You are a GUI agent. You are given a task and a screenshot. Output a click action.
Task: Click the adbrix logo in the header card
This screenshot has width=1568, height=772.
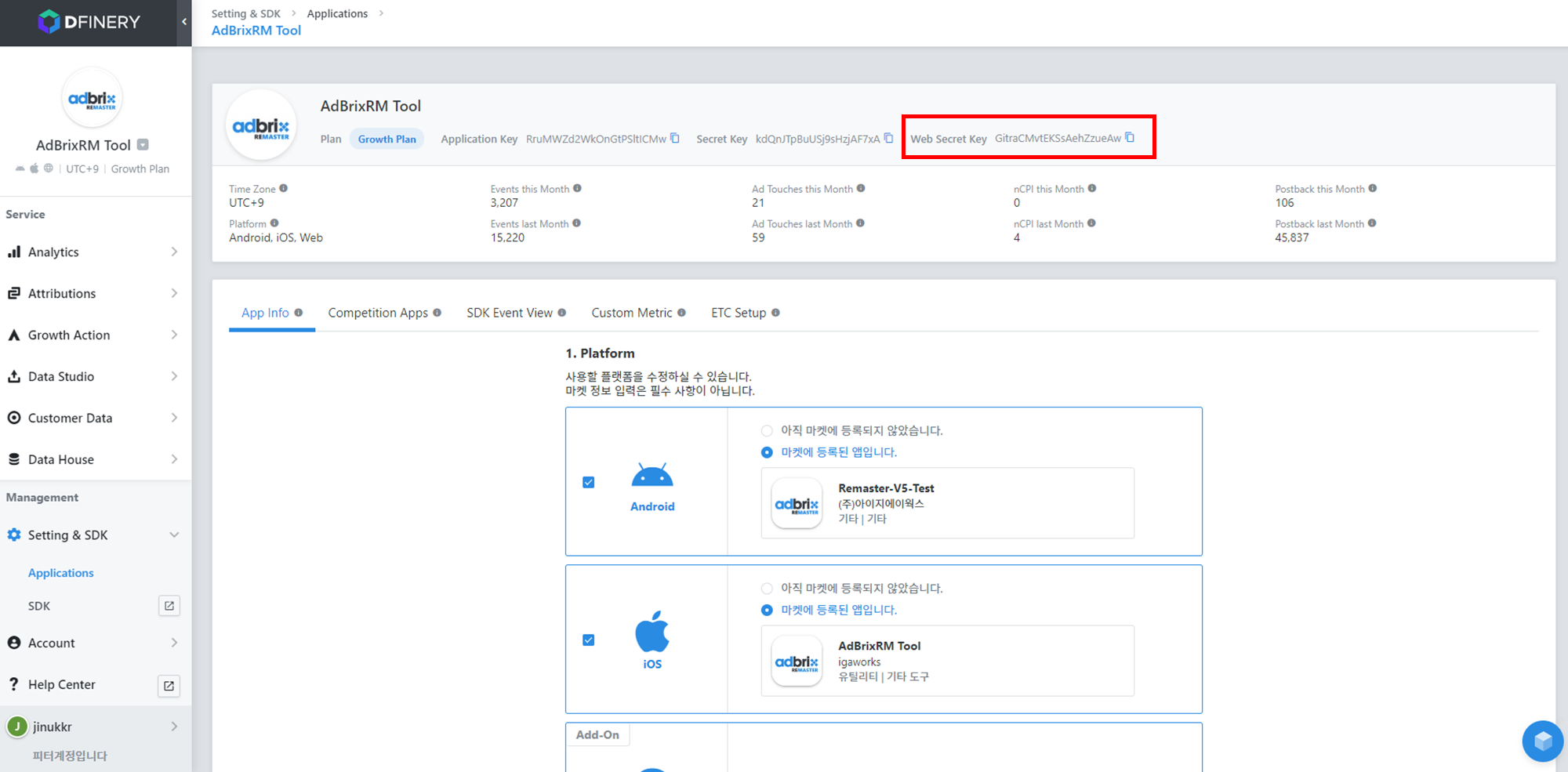pyautogui.click(x=261, y=126)
